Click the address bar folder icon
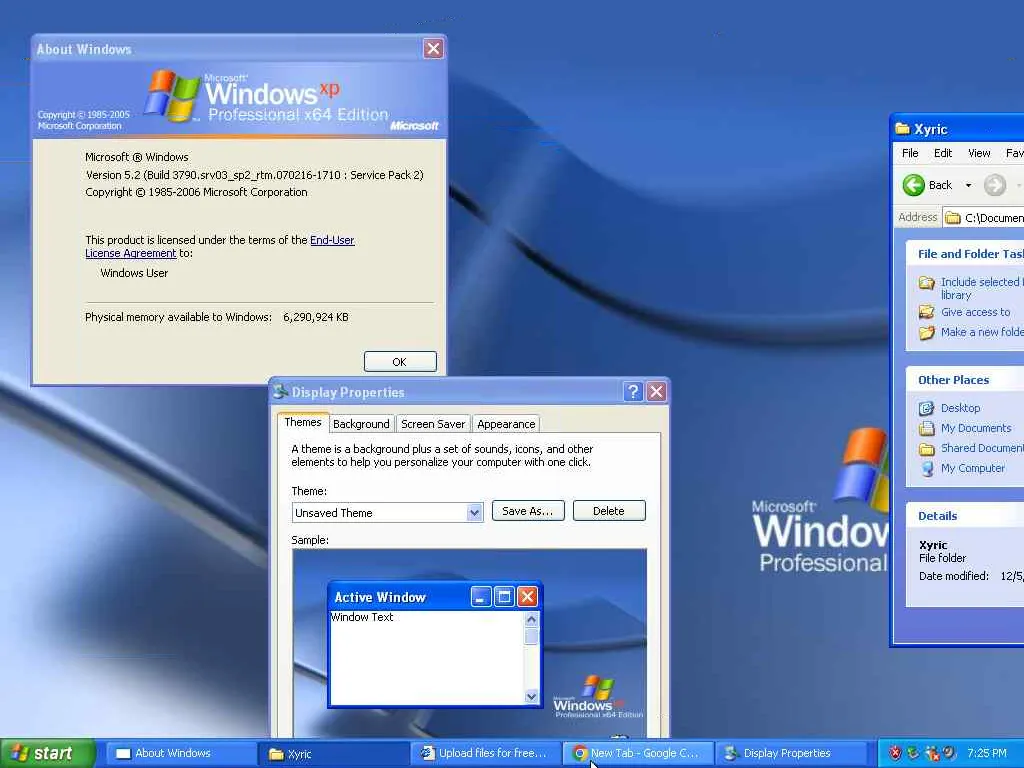This screenshot has width=1024, height=768. (953, 217)
